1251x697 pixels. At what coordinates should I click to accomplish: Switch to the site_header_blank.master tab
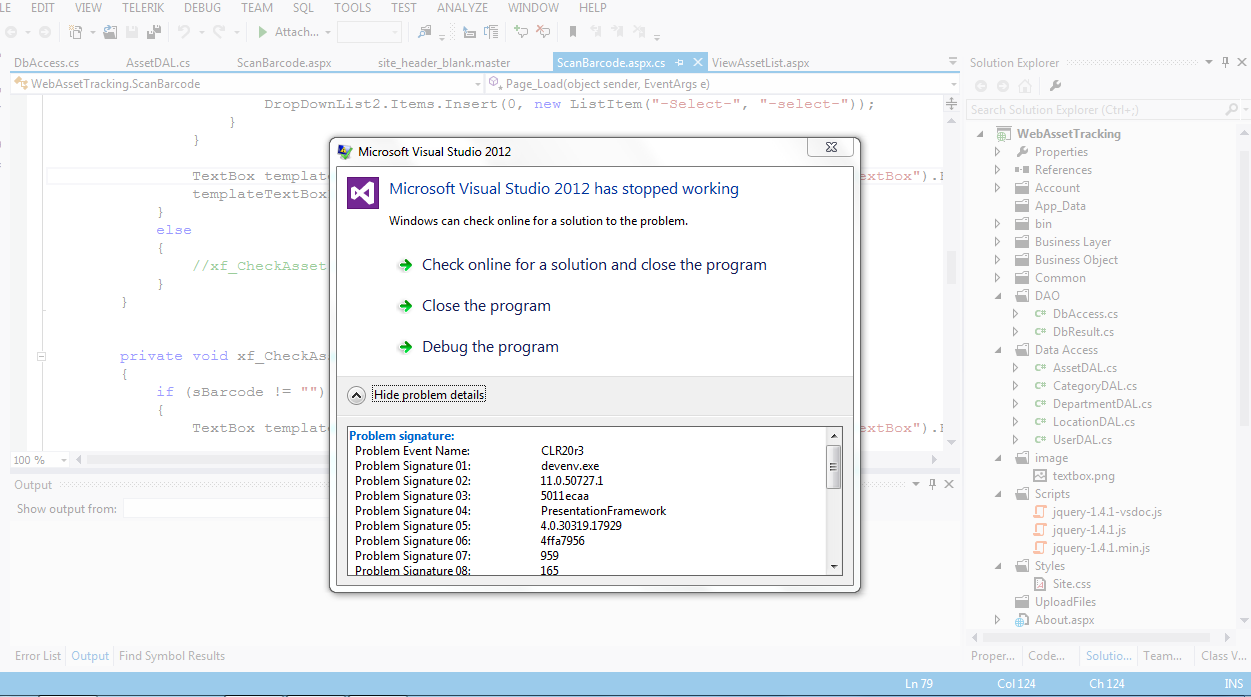[444, 63]
